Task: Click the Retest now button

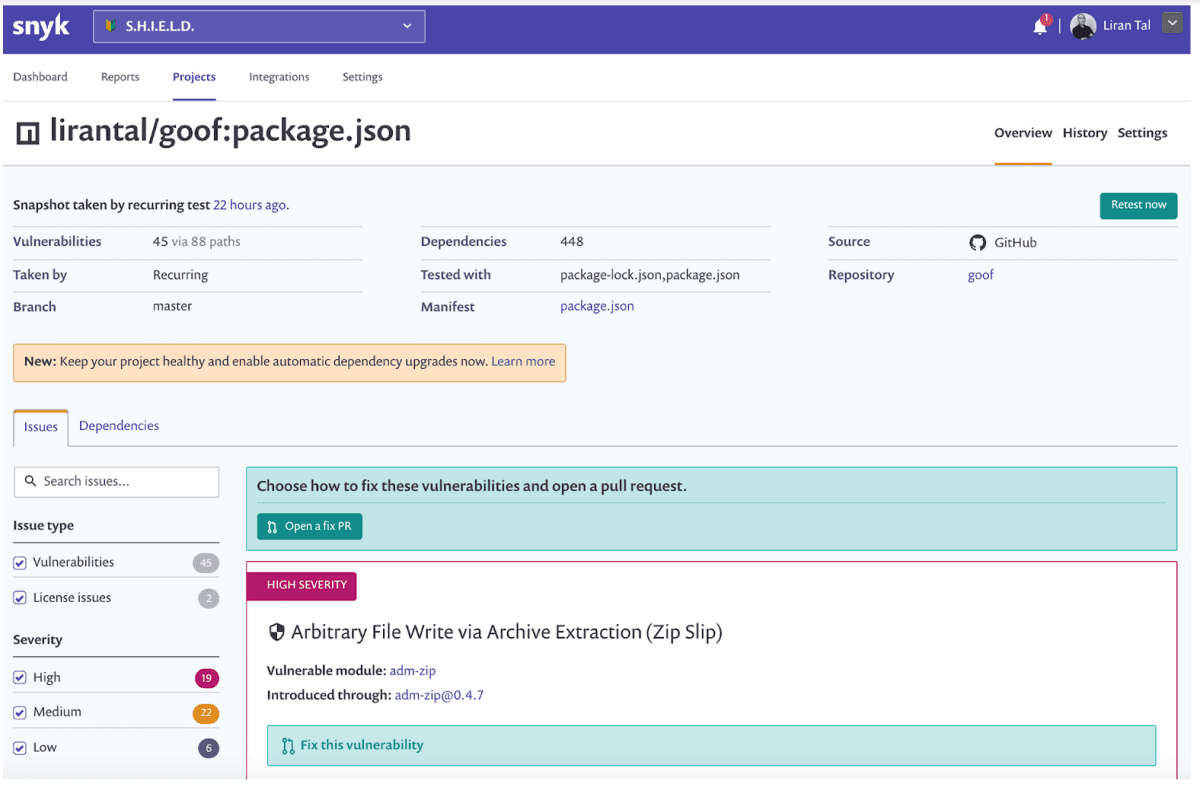Action: [x=1138, y=205]
